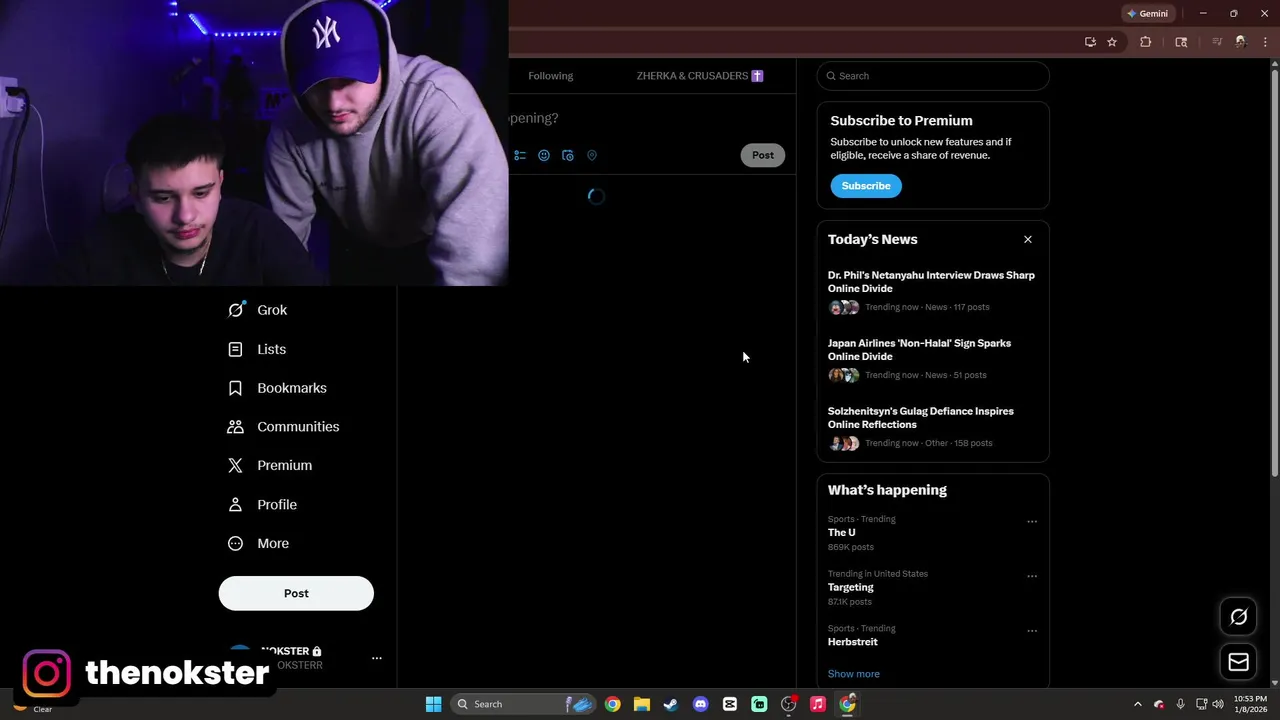The image size is (1280, 720).
Task: Click the taskbar Search box
Action: (523, 704)
